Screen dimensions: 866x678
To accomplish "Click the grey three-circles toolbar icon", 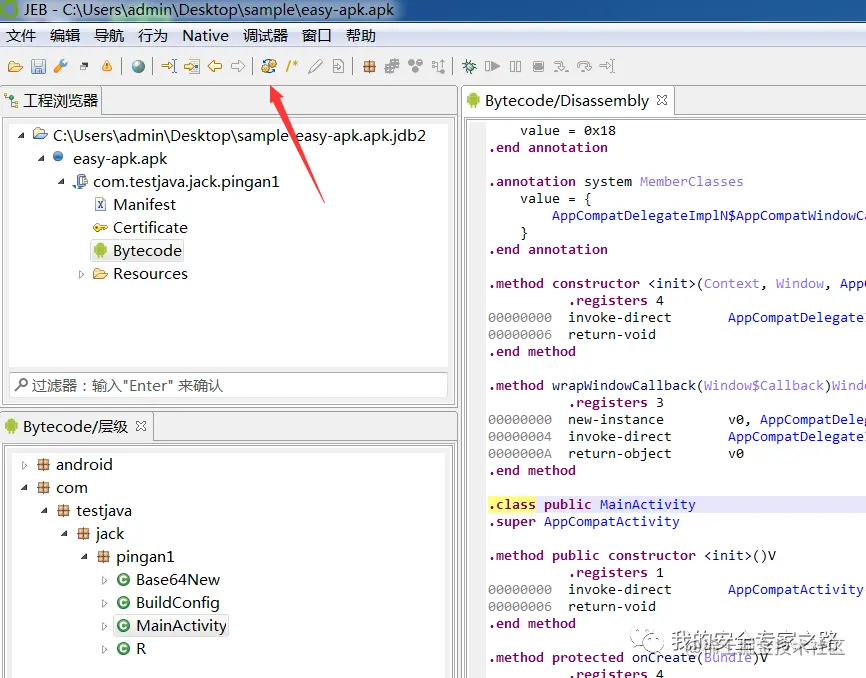I will tap(415, 67).
